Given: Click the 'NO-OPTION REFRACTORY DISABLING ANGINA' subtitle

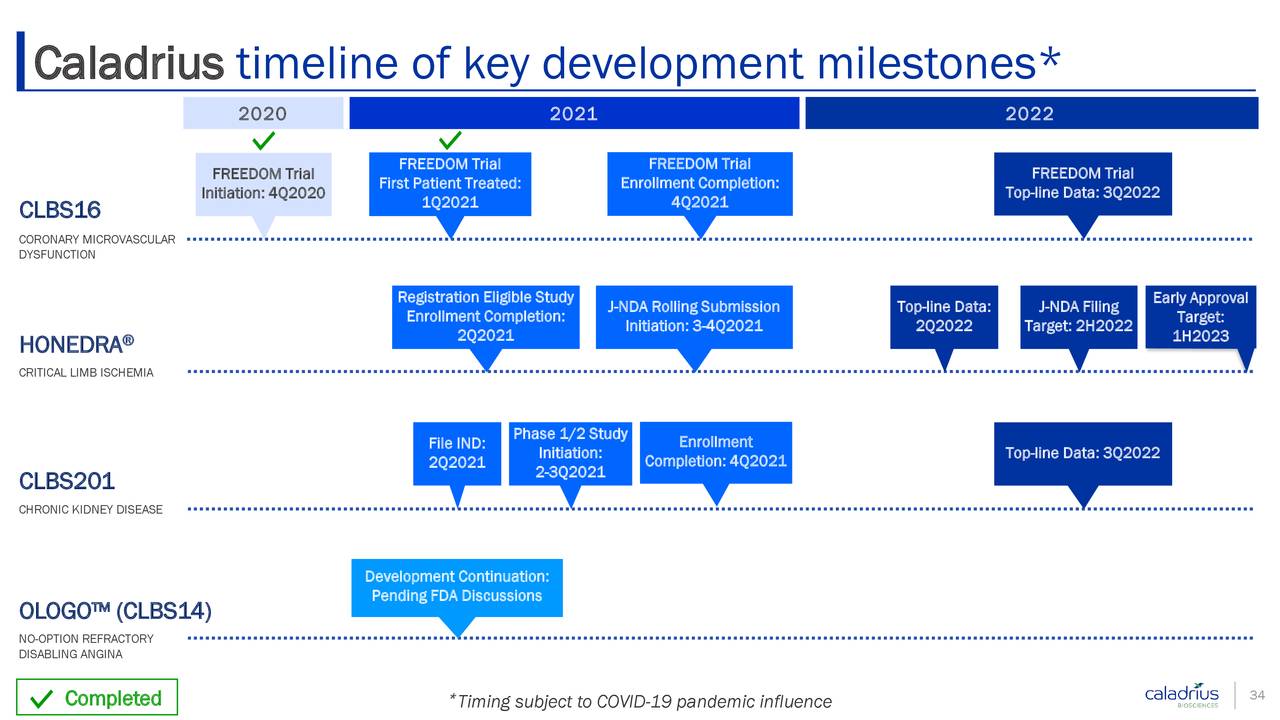Looking at the screenshot, I should 86,647.
